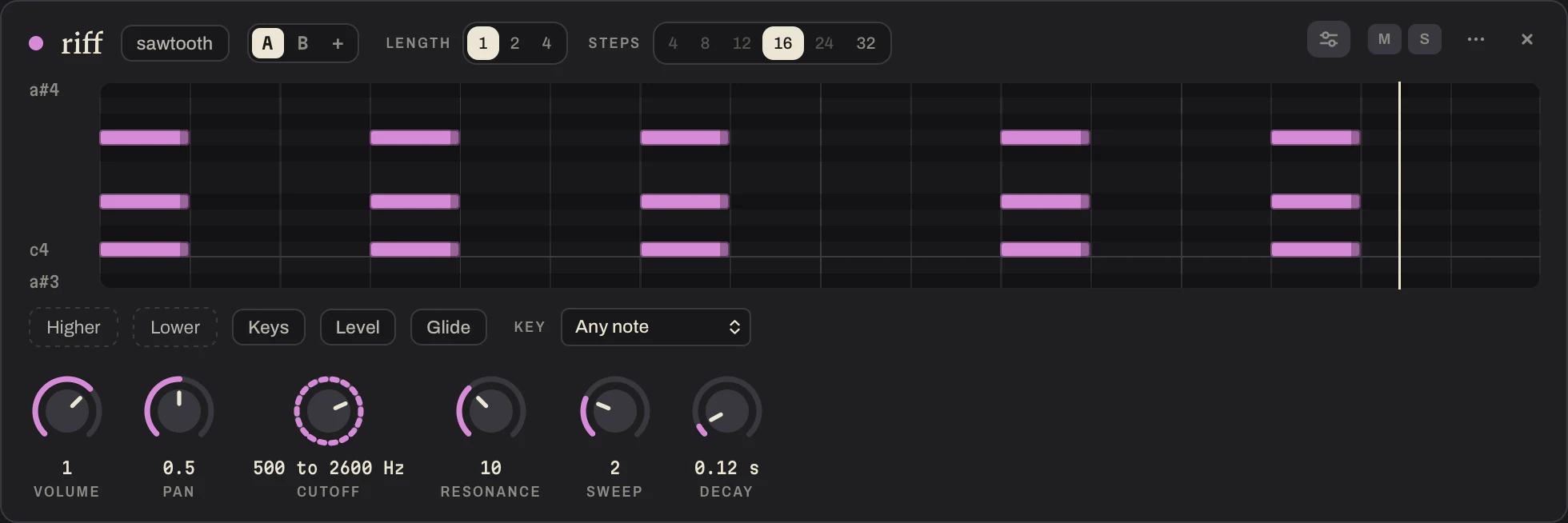
Task: Open the Glide view
Action: pyautogui.click(x=448, y=327)
